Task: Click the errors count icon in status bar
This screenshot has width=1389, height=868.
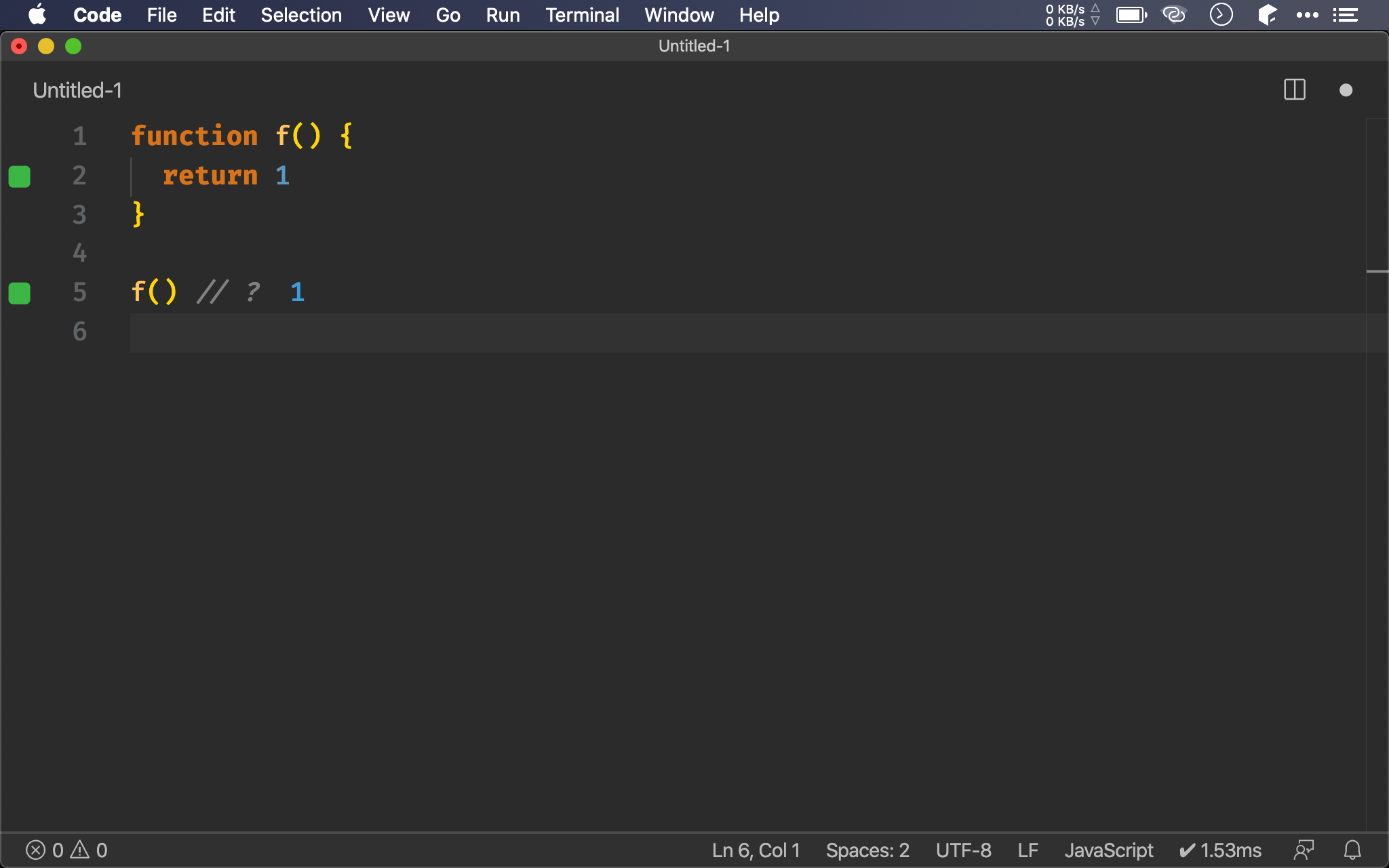Action: (36, 850)
